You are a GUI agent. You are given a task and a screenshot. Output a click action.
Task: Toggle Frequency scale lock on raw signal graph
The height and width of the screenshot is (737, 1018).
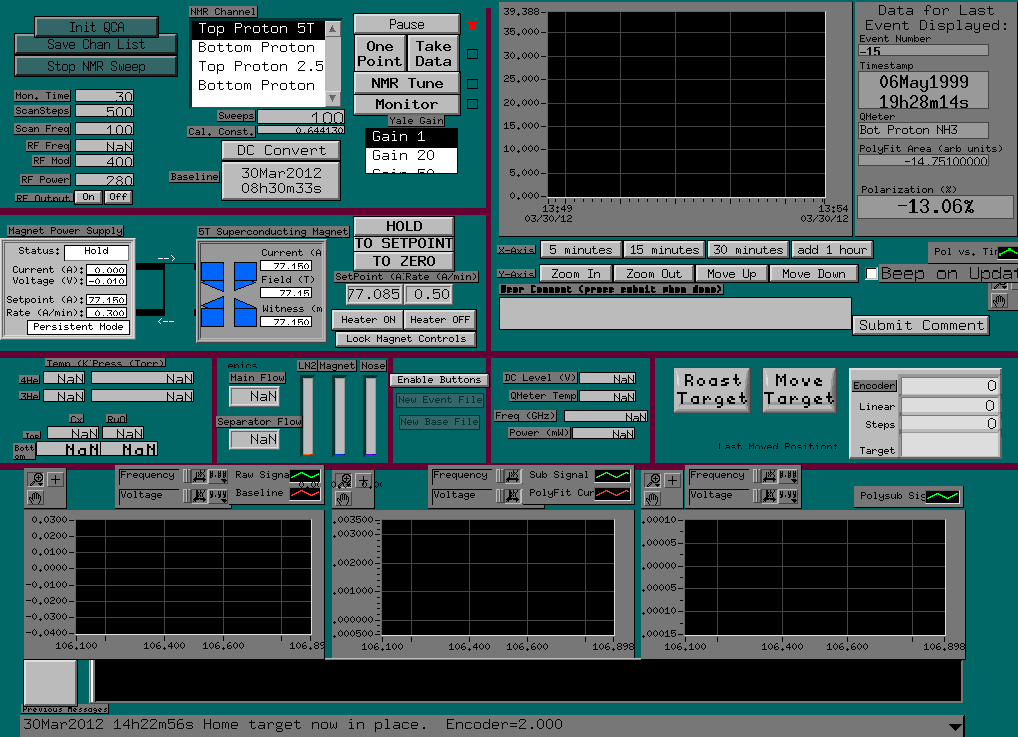187,477
